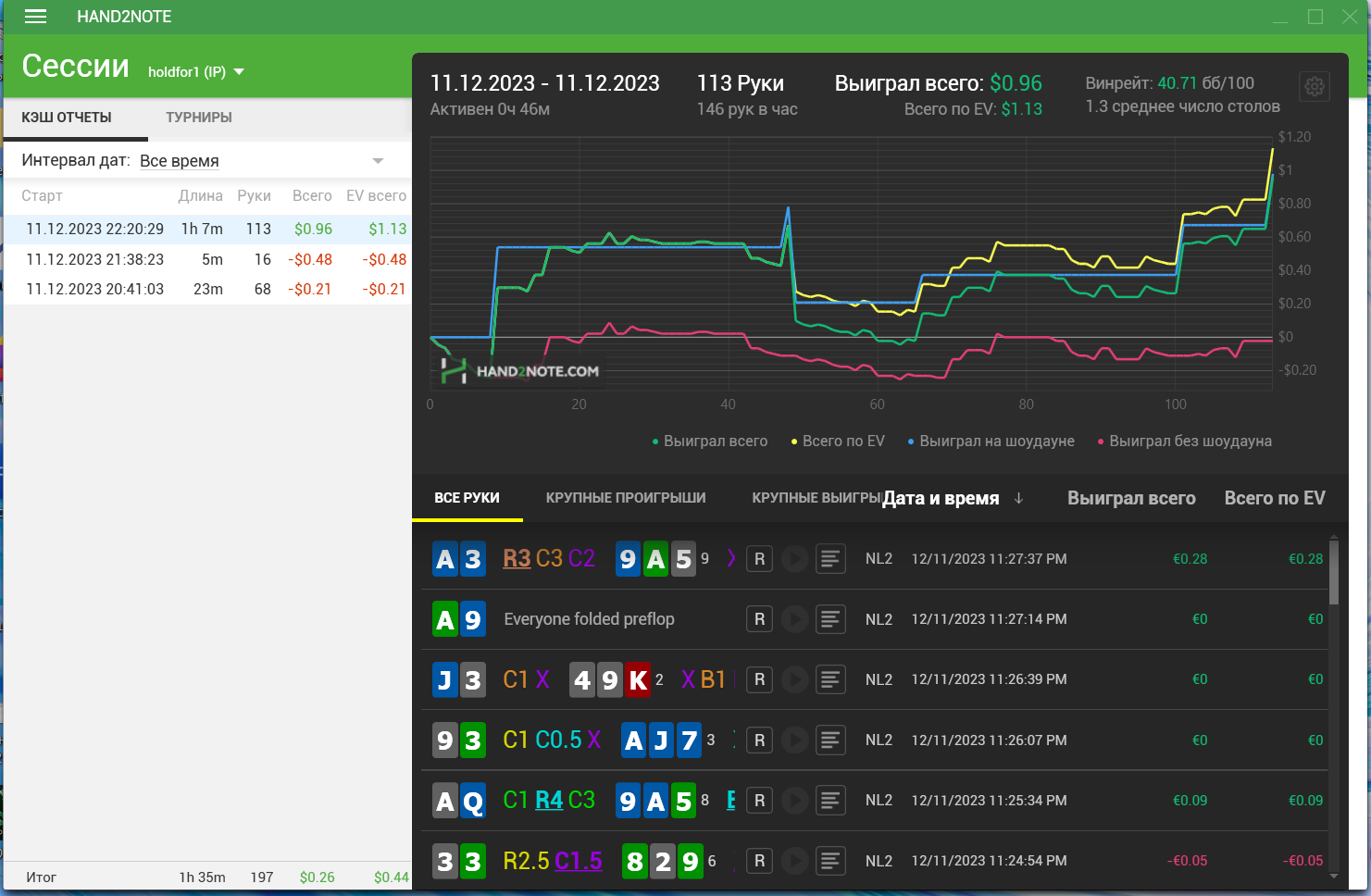1371x896 pixels.
Task: Select 'КРУПНЫЕ ПРОИГРЫШИ' tab
Action: 626,498
